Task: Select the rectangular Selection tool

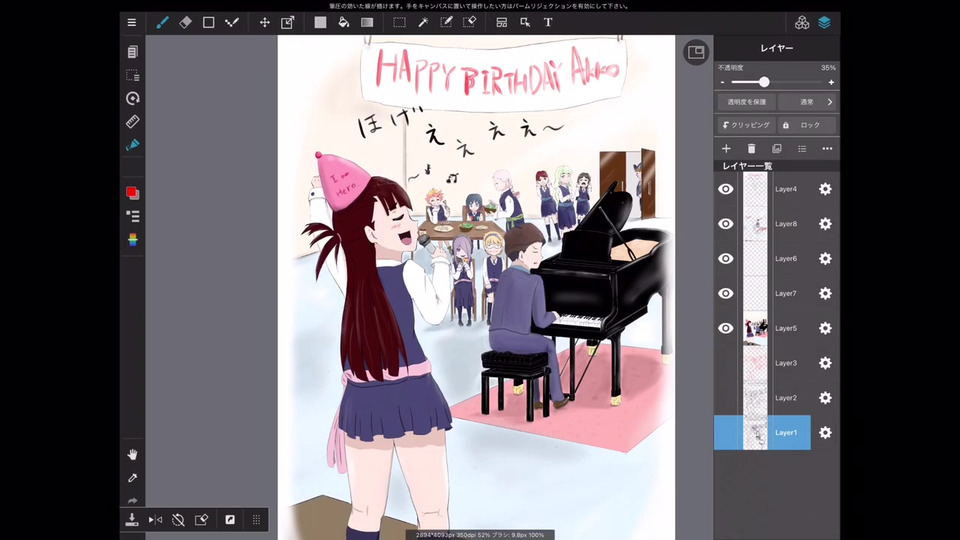Action: coord(399,23)
